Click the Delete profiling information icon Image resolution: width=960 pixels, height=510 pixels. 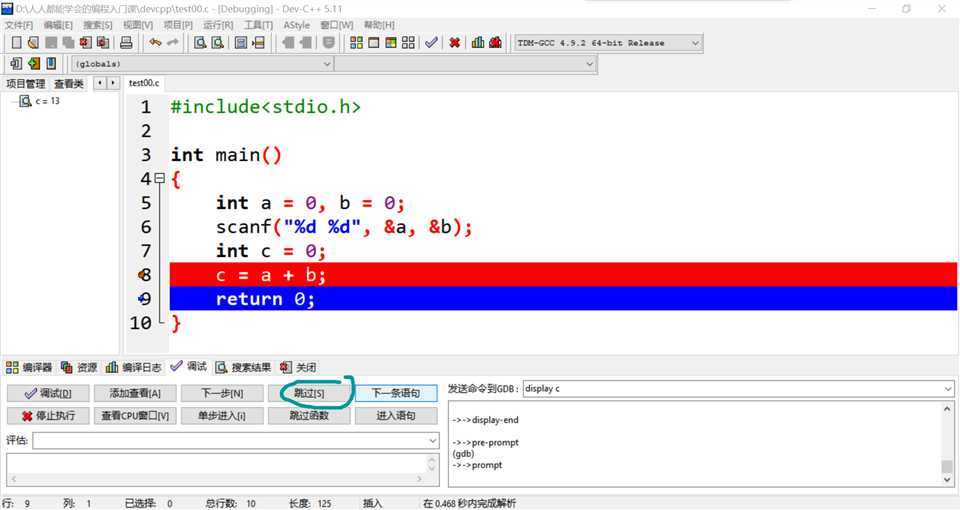click(495, 42)
